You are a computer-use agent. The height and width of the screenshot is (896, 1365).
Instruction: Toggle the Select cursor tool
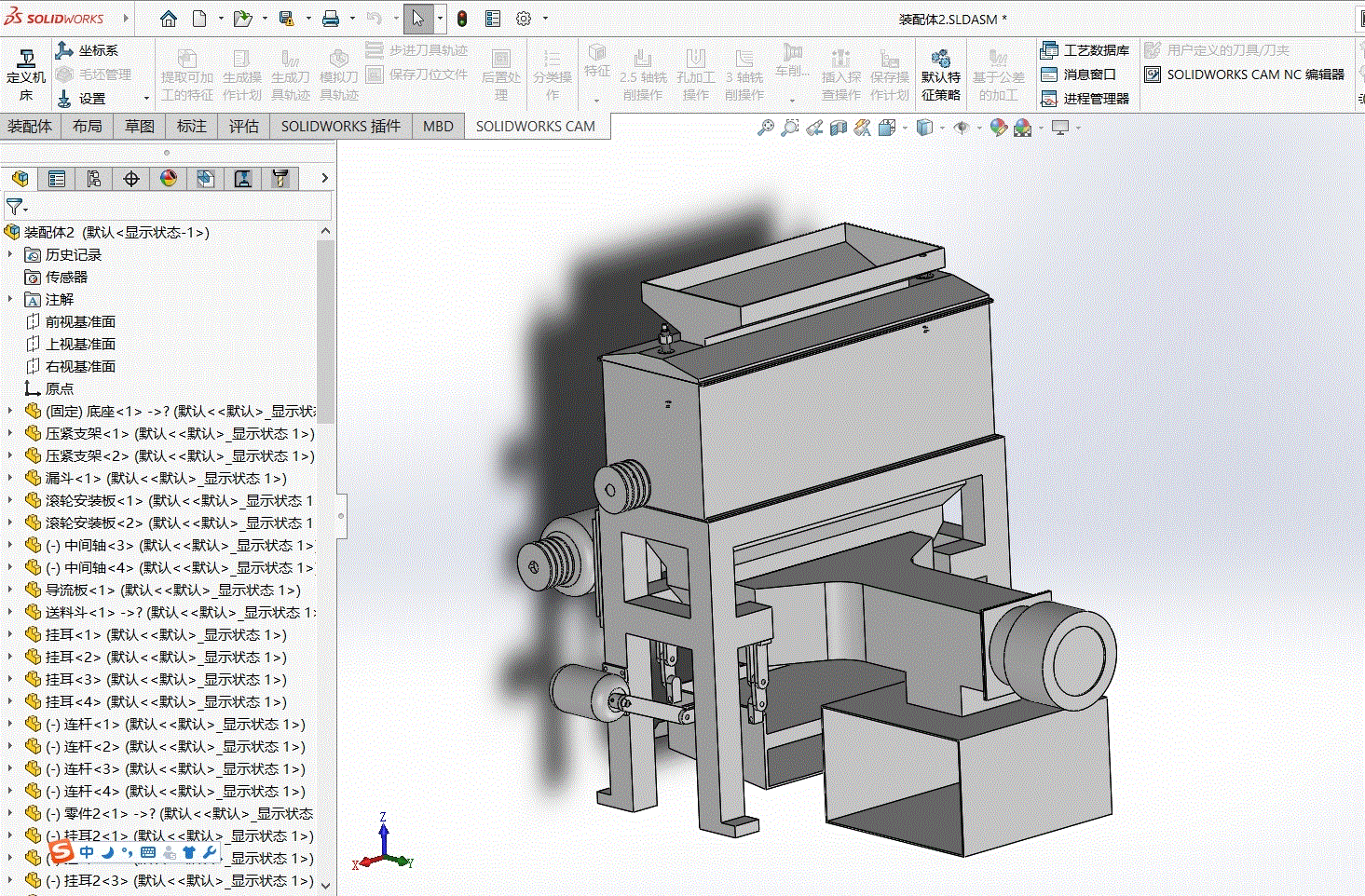[x=417, y=19]
